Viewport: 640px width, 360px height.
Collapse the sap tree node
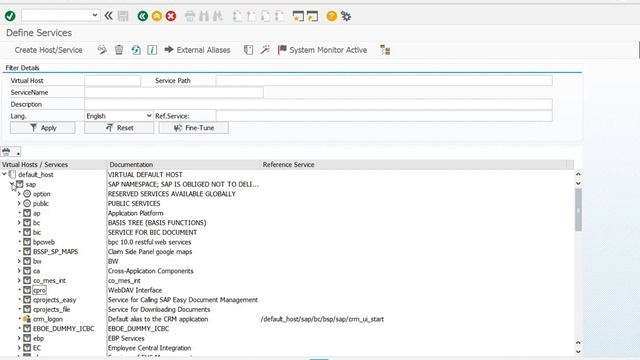tap(12, 184)
